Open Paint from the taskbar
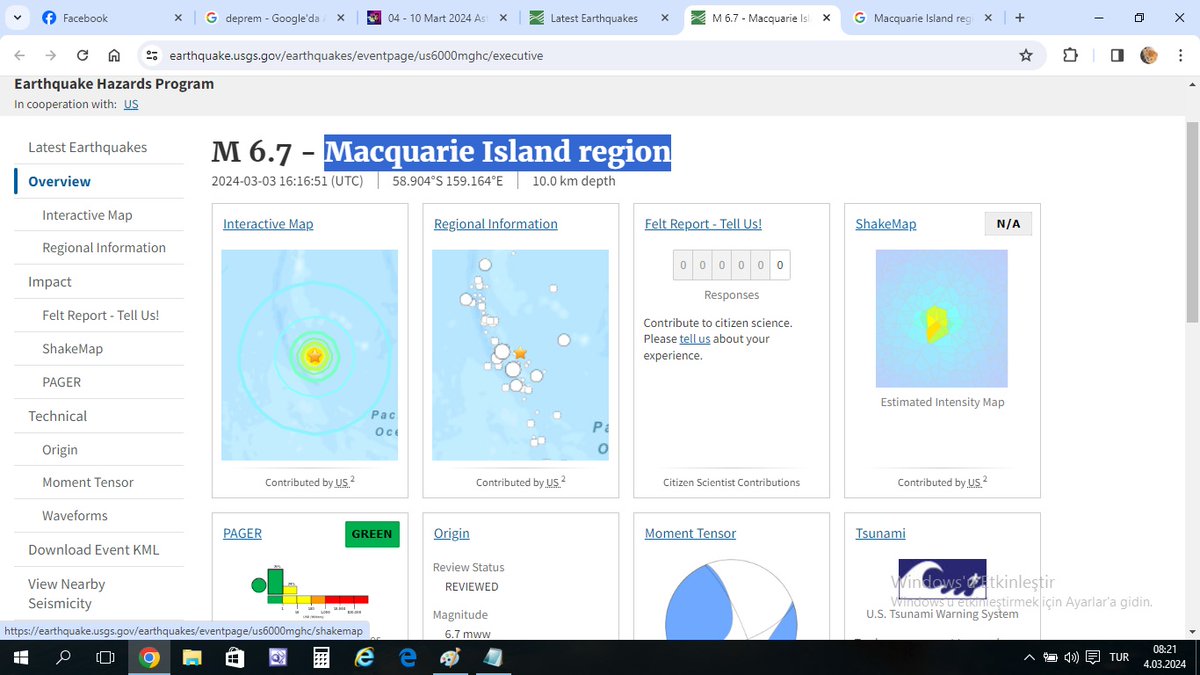This screenshot has height=675, width=1200. pos(450,657)
